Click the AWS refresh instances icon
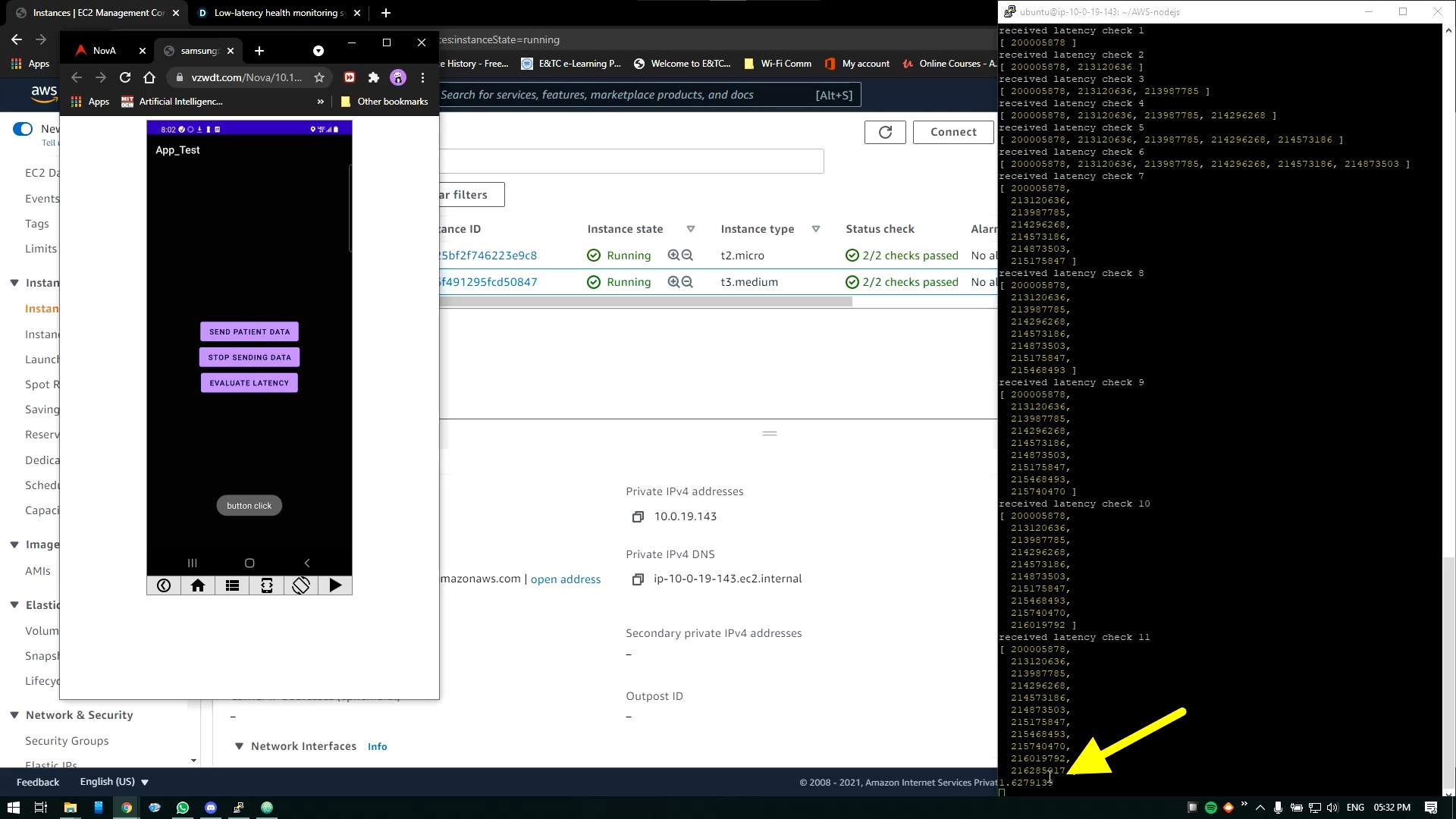The image size is (1456, 819). 885,132
